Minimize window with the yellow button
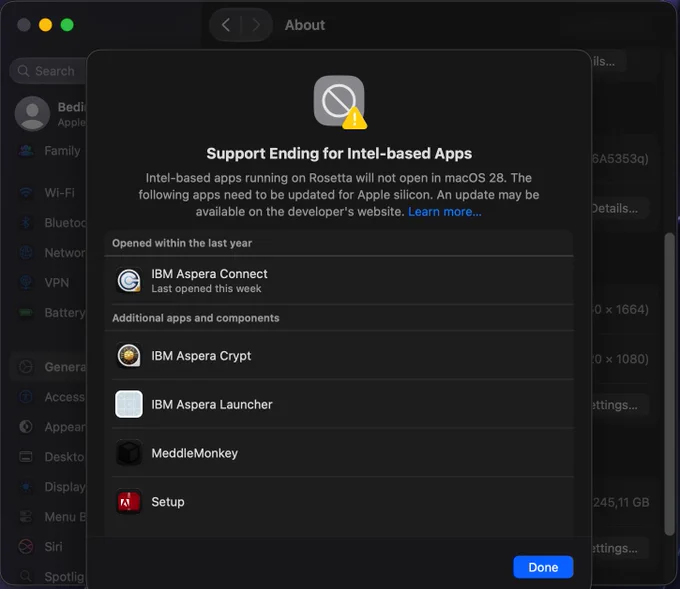 tap(45, 25)
